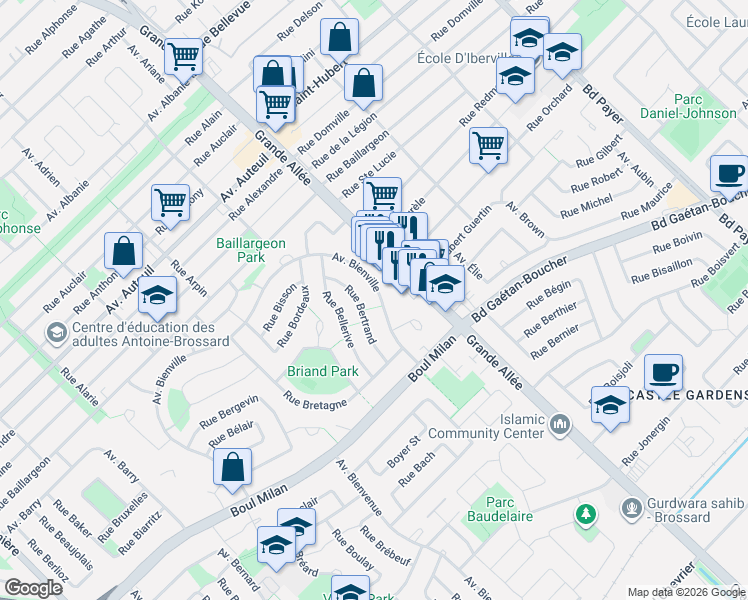The height and width of the screenshot is (600, 748).
Task: Open the shopping bag marker by Rue de la Légion
Action: point(363,83)
